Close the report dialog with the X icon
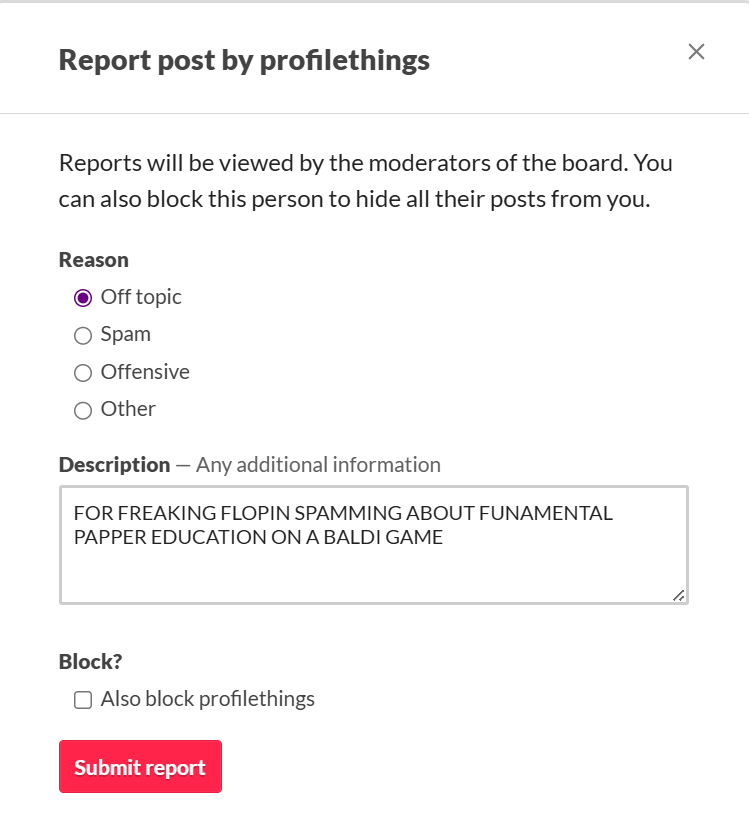Screen dimensions: 749x819 point(696,52)
